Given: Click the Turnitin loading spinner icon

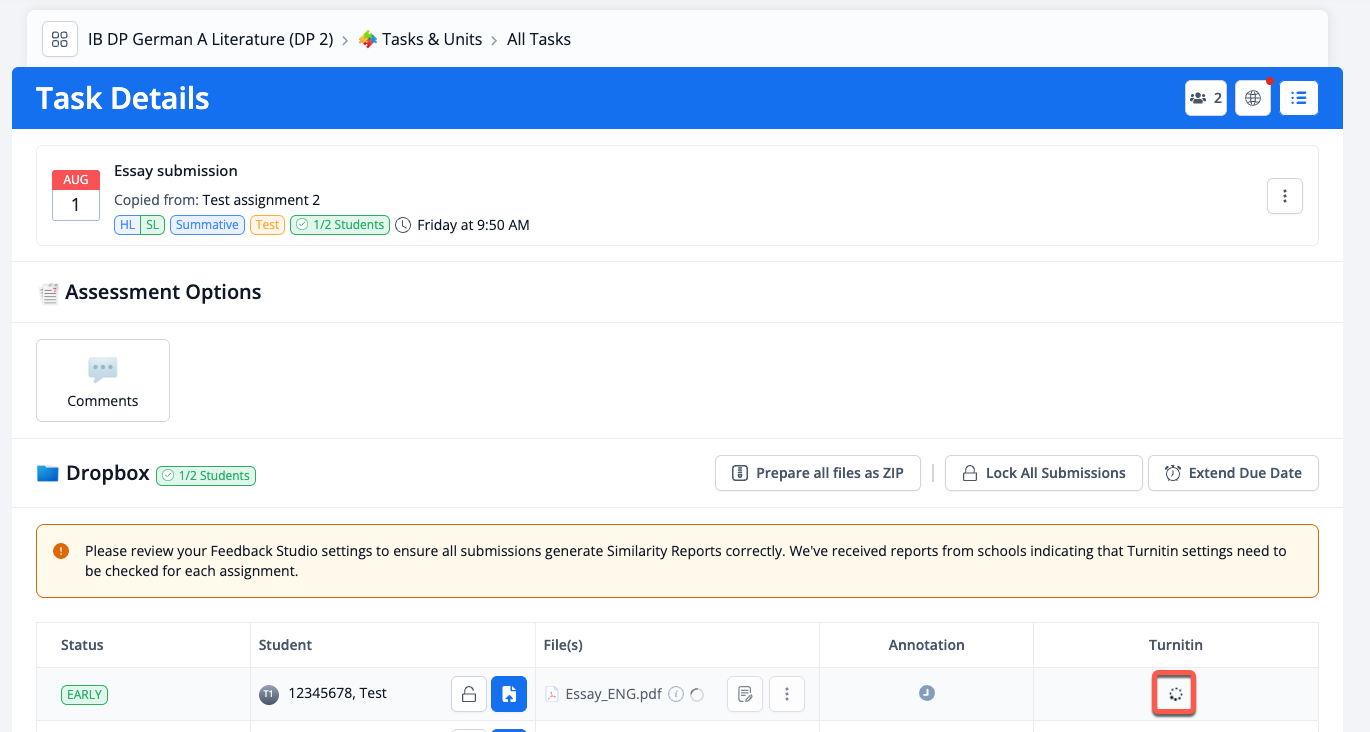Looking at the screenshot, I should (x=1175, y=694).
